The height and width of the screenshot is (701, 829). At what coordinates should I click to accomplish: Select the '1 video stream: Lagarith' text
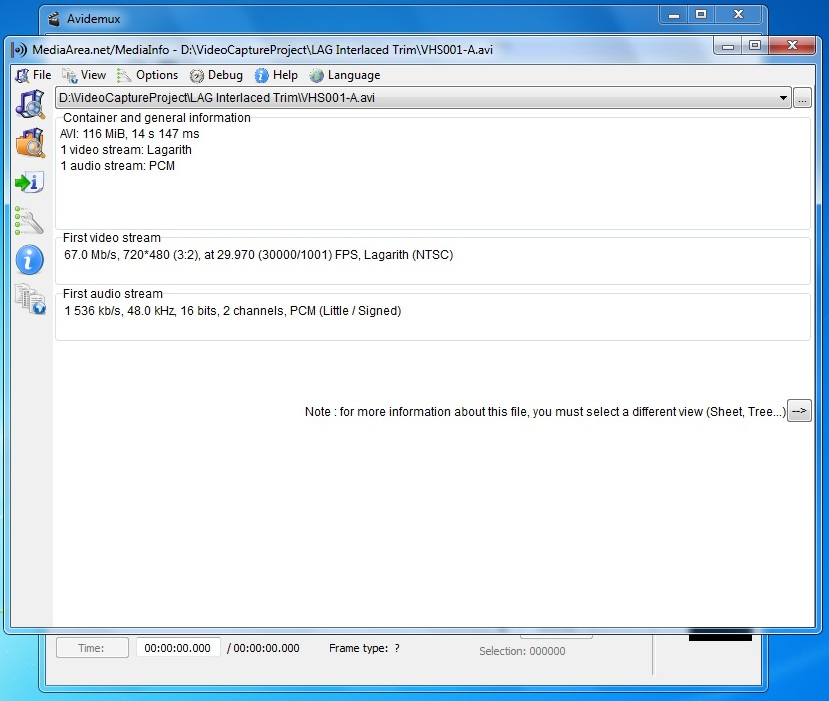coord(126,150)
